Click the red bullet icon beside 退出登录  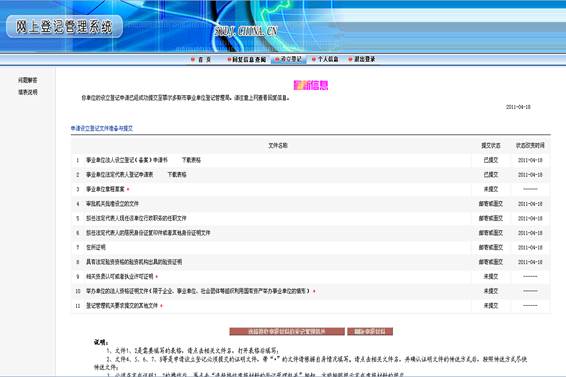[350, 59]
